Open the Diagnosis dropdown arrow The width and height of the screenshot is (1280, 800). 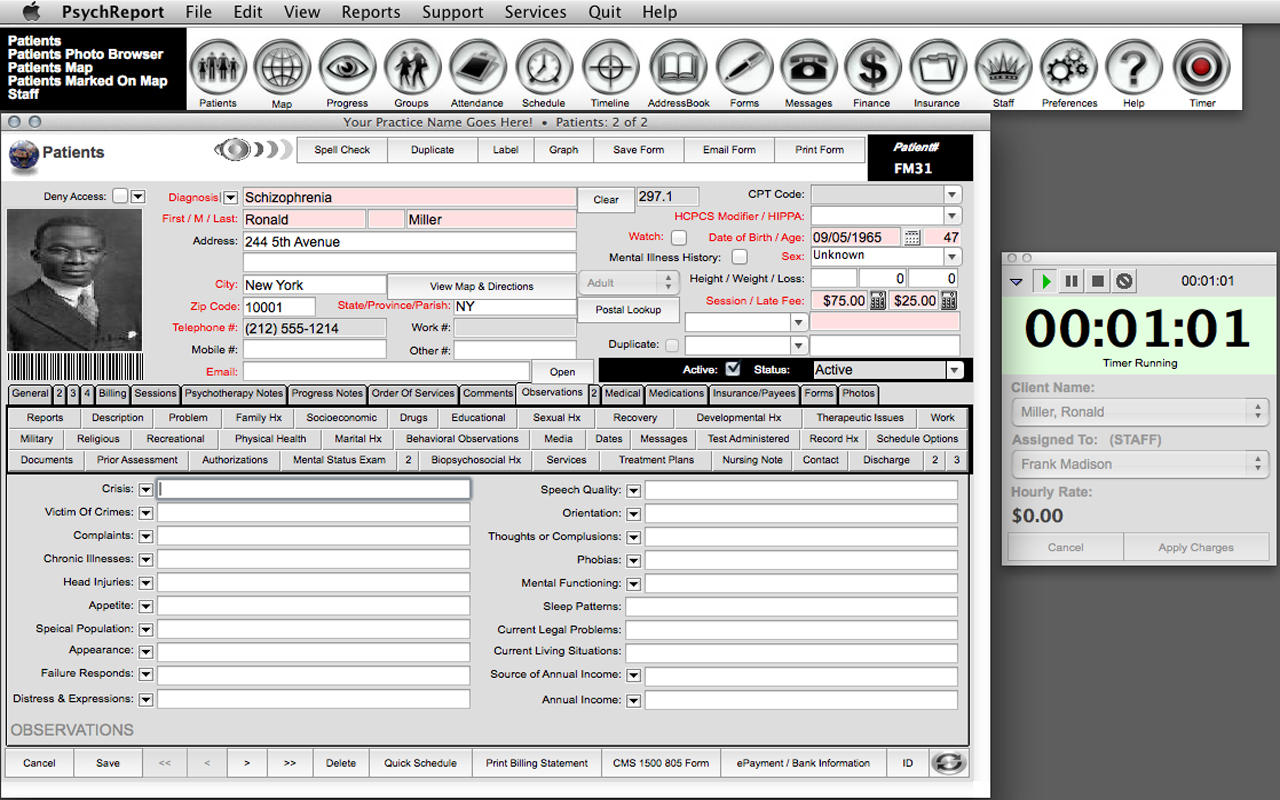click(x=230, y=198)
